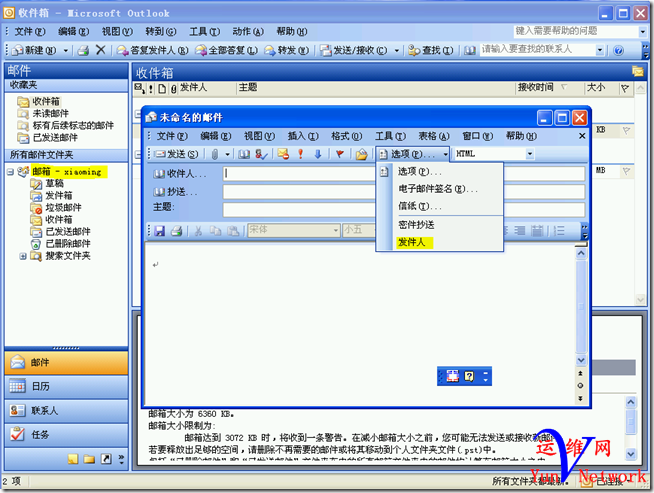The height and width of the screenshot is (493, 654).
Task: Click reading pane scrollbar down arrow
Action: pos(631,454)
